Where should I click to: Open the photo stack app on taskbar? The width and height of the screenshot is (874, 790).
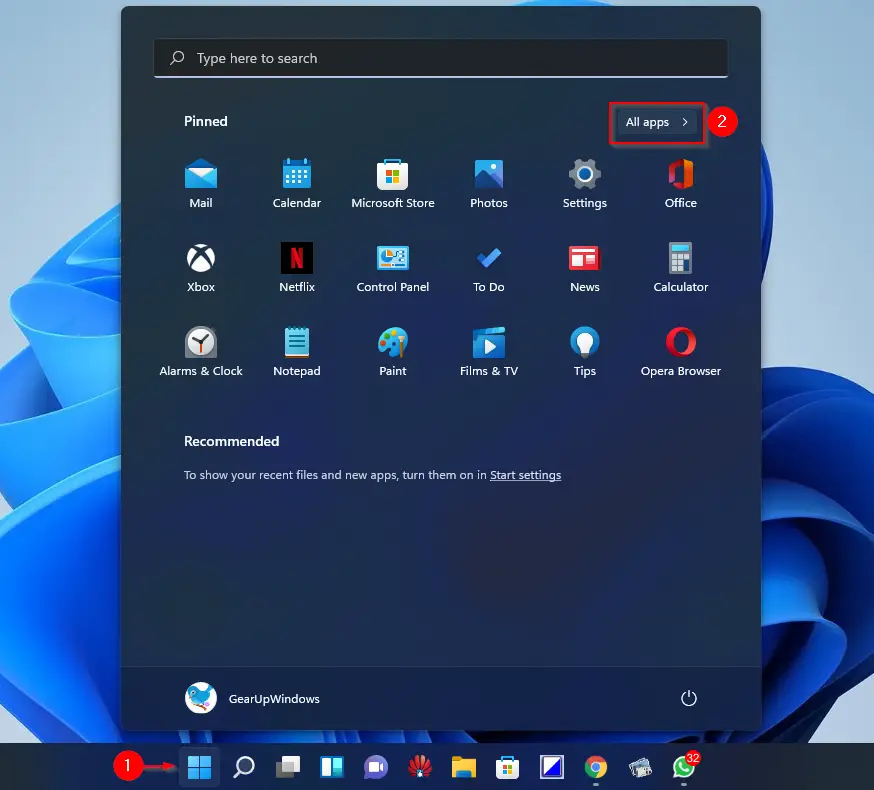[640, 767]
